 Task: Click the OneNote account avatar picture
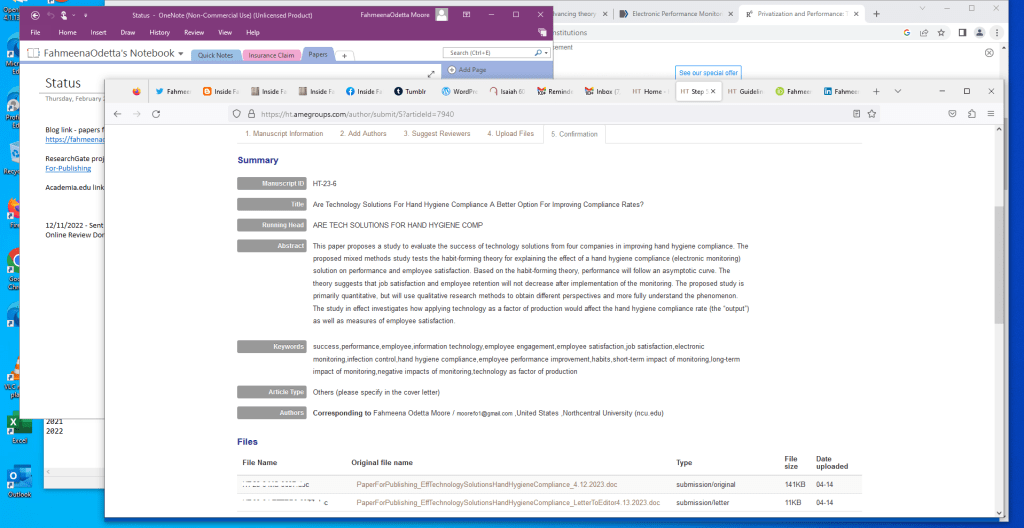tap(442, 14)
